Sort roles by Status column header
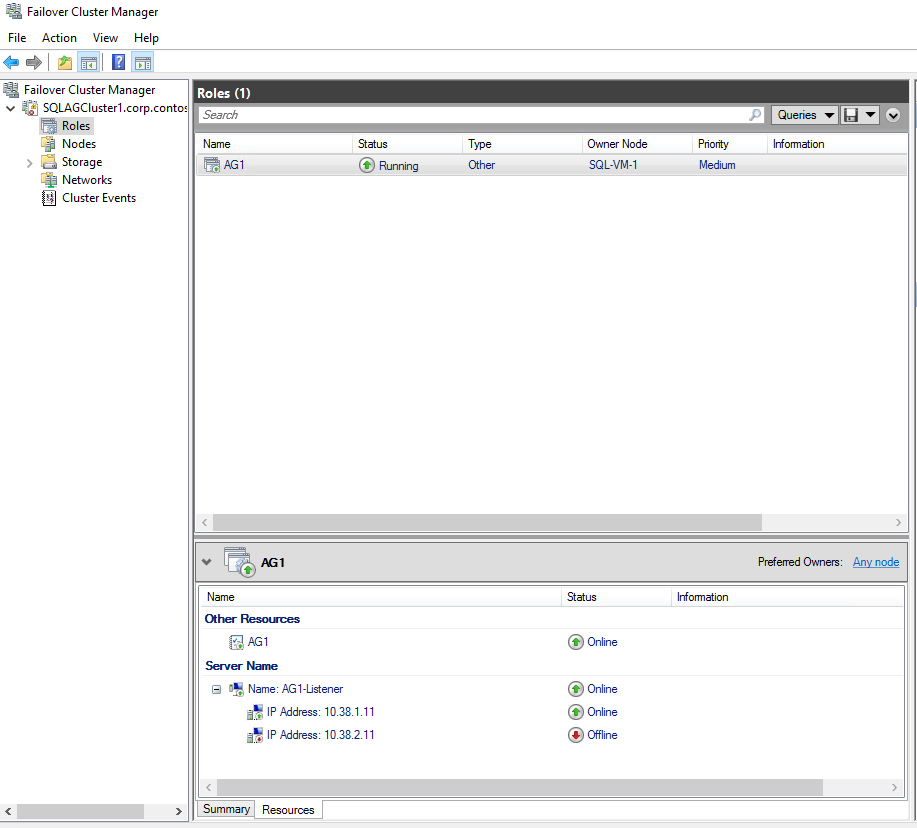 click(407, 144)
